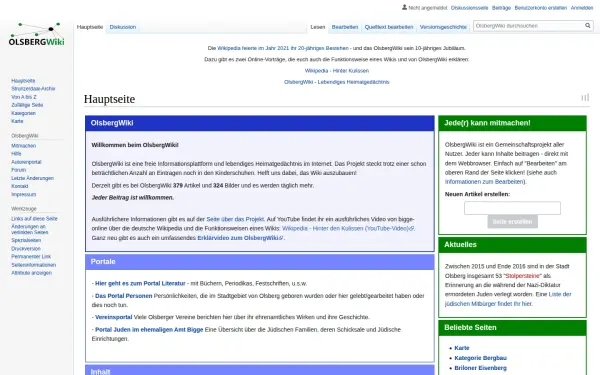Click the Anmelden link
This screenshot has height=375, width=600.
582,8
